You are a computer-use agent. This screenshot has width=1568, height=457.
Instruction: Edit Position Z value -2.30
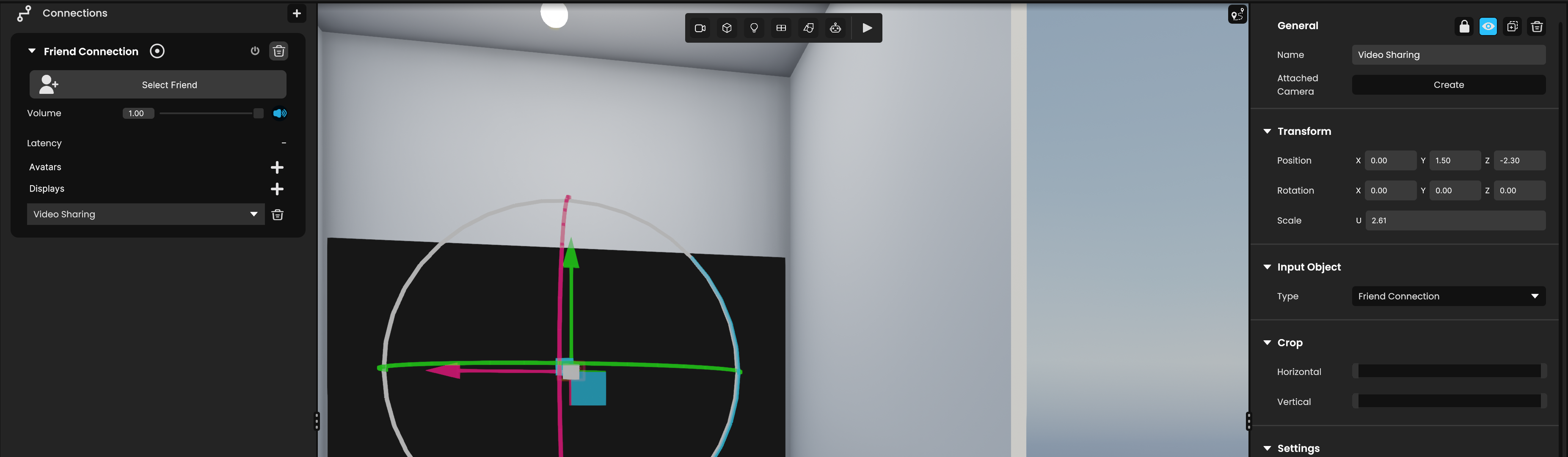pos(1520,161)
